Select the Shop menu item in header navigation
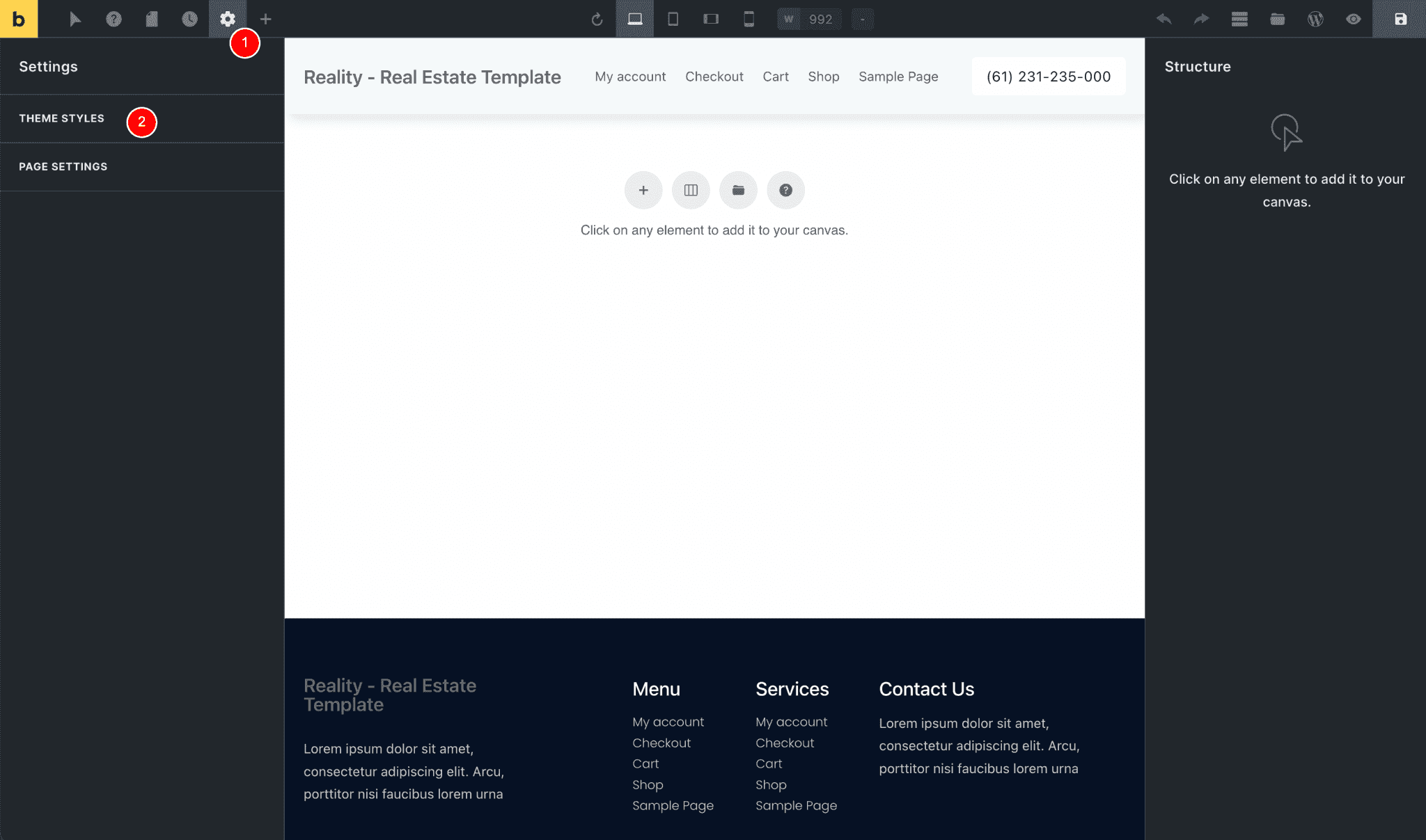Image resolution: width=1426 pixels, height=840 pixels. 824,77
